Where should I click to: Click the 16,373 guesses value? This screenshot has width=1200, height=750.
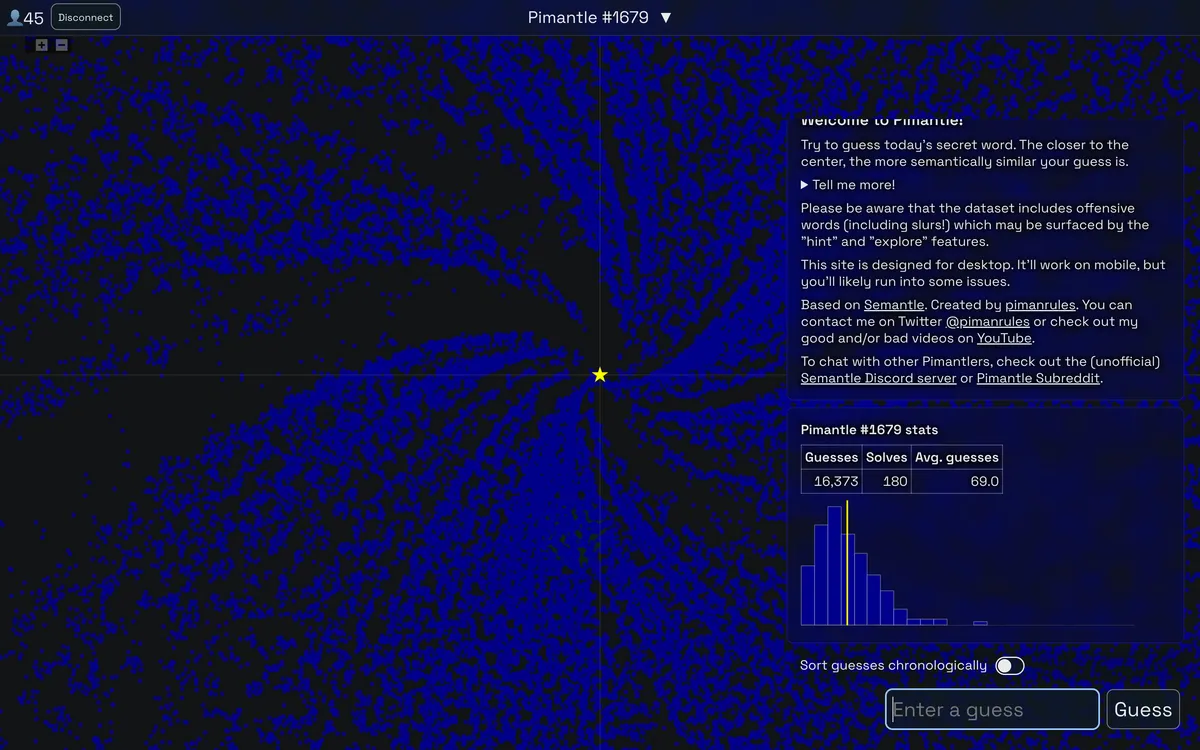(832, 481)
